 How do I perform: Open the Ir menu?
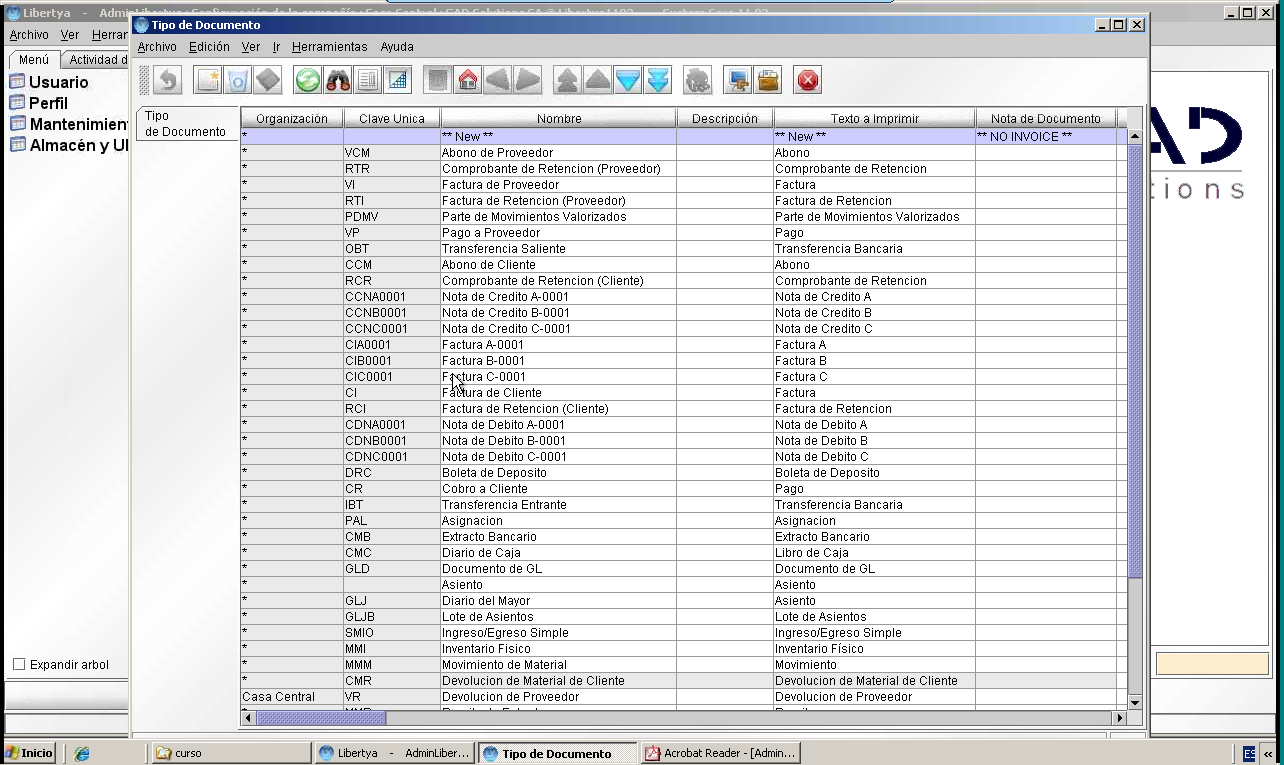click(276, 47)
